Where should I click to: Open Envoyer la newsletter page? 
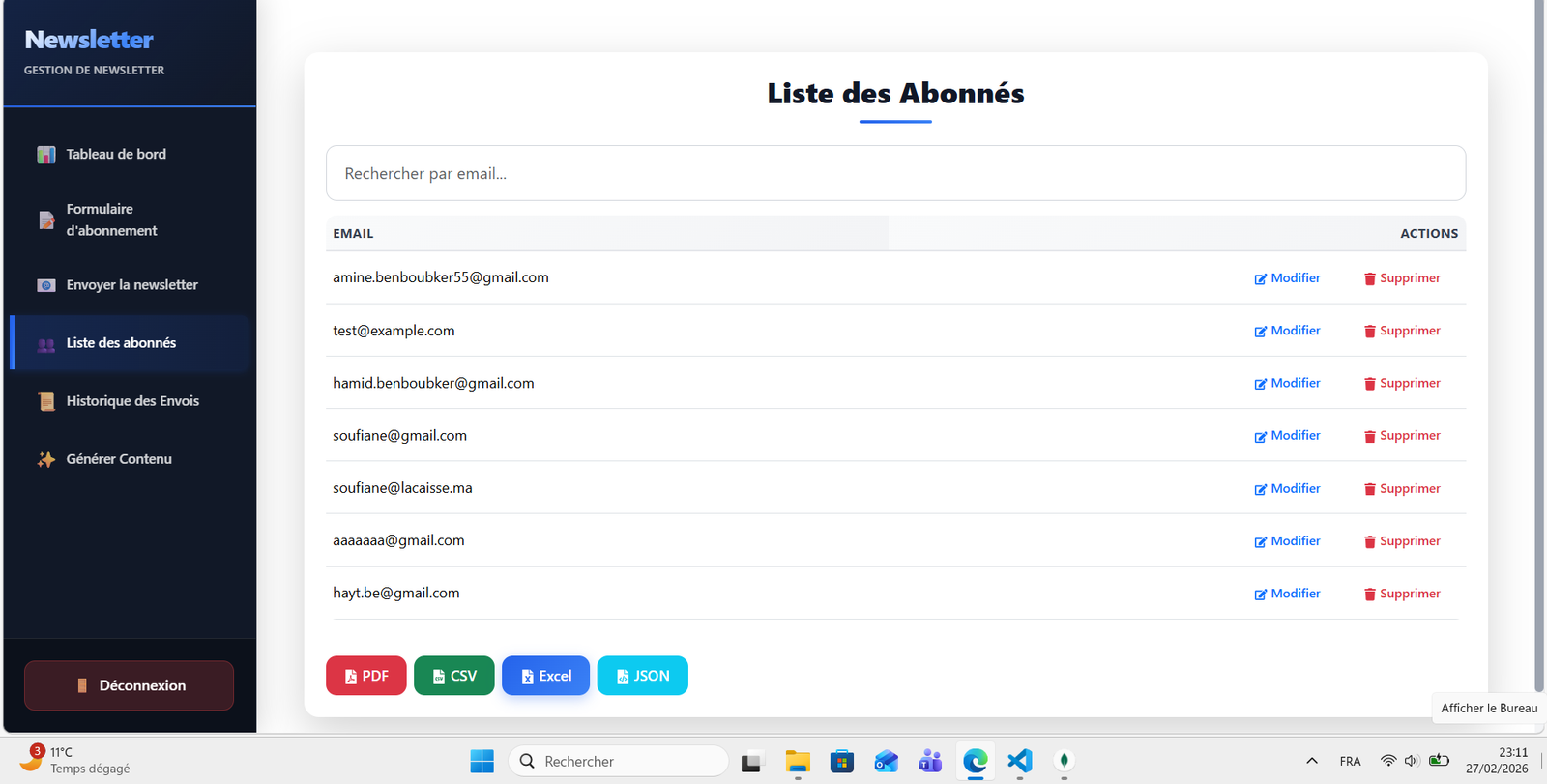click(130, 285)
